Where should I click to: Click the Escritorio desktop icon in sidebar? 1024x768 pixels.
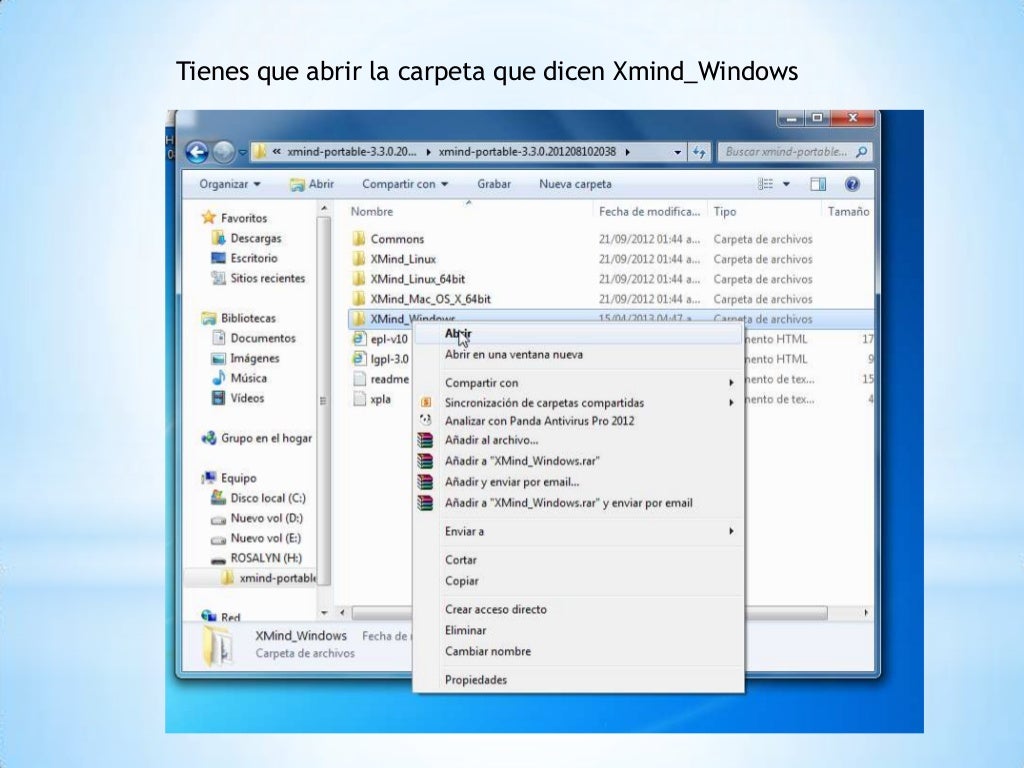[218, 258]
